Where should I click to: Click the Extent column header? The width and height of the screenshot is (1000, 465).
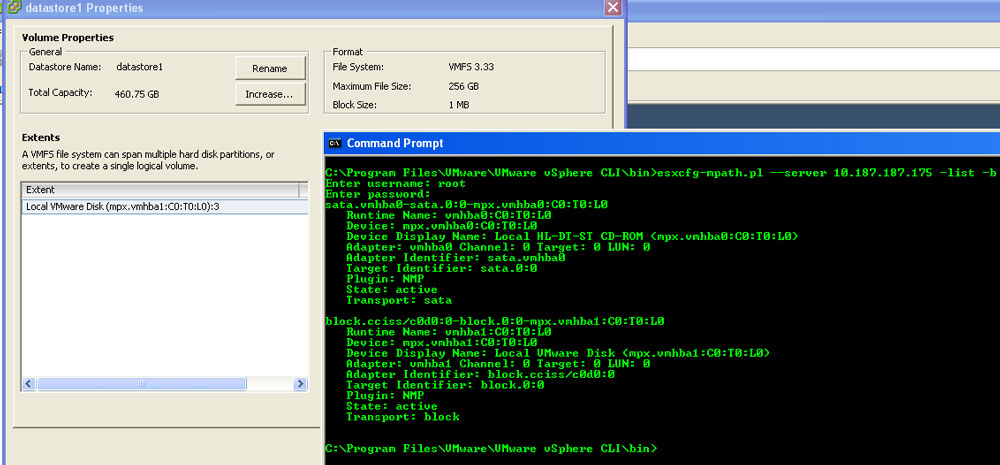tap(160, 190)
